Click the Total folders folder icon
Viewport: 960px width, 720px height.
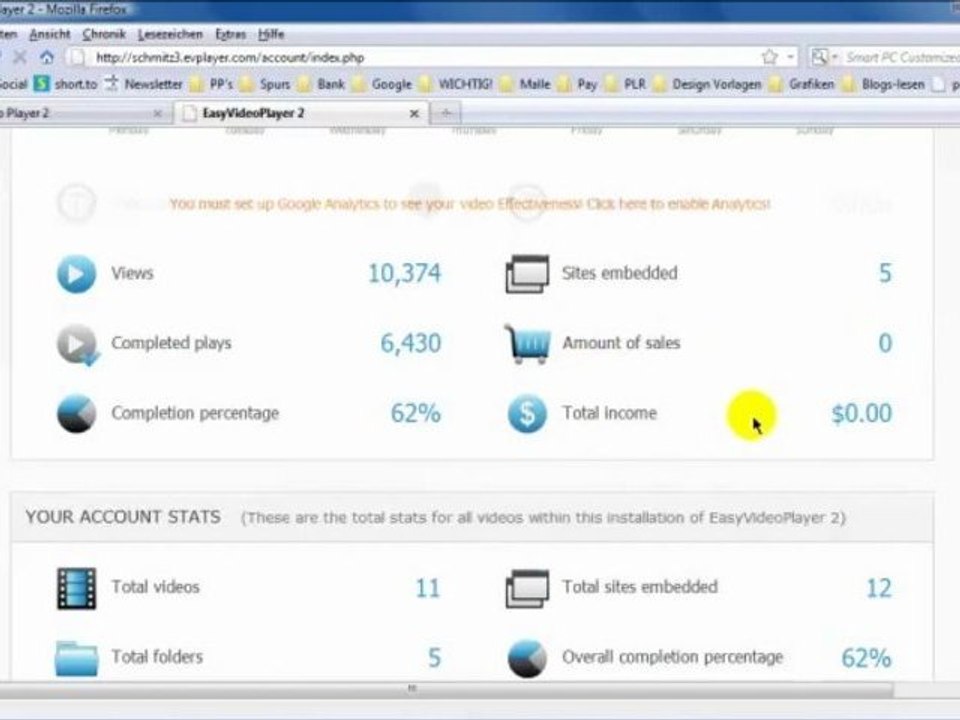[x=77, y=658]
